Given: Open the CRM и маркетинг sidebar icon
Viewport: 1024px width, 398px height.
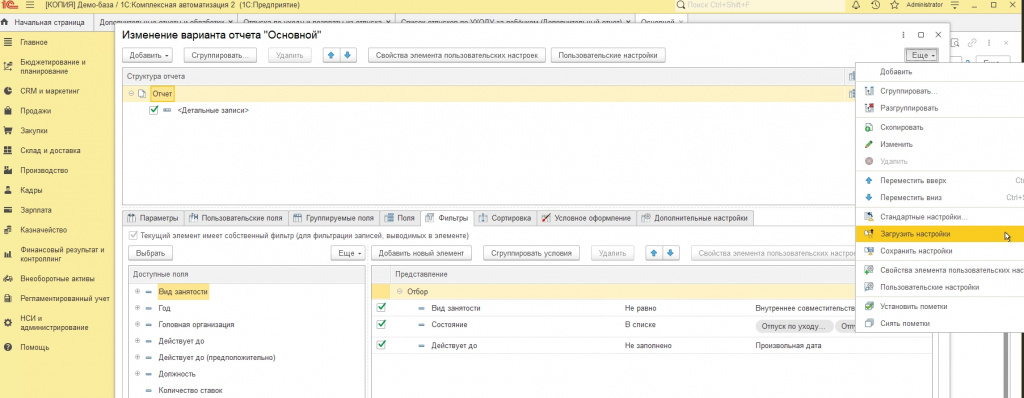Looking at the screenshot, I should coord(8,91).
